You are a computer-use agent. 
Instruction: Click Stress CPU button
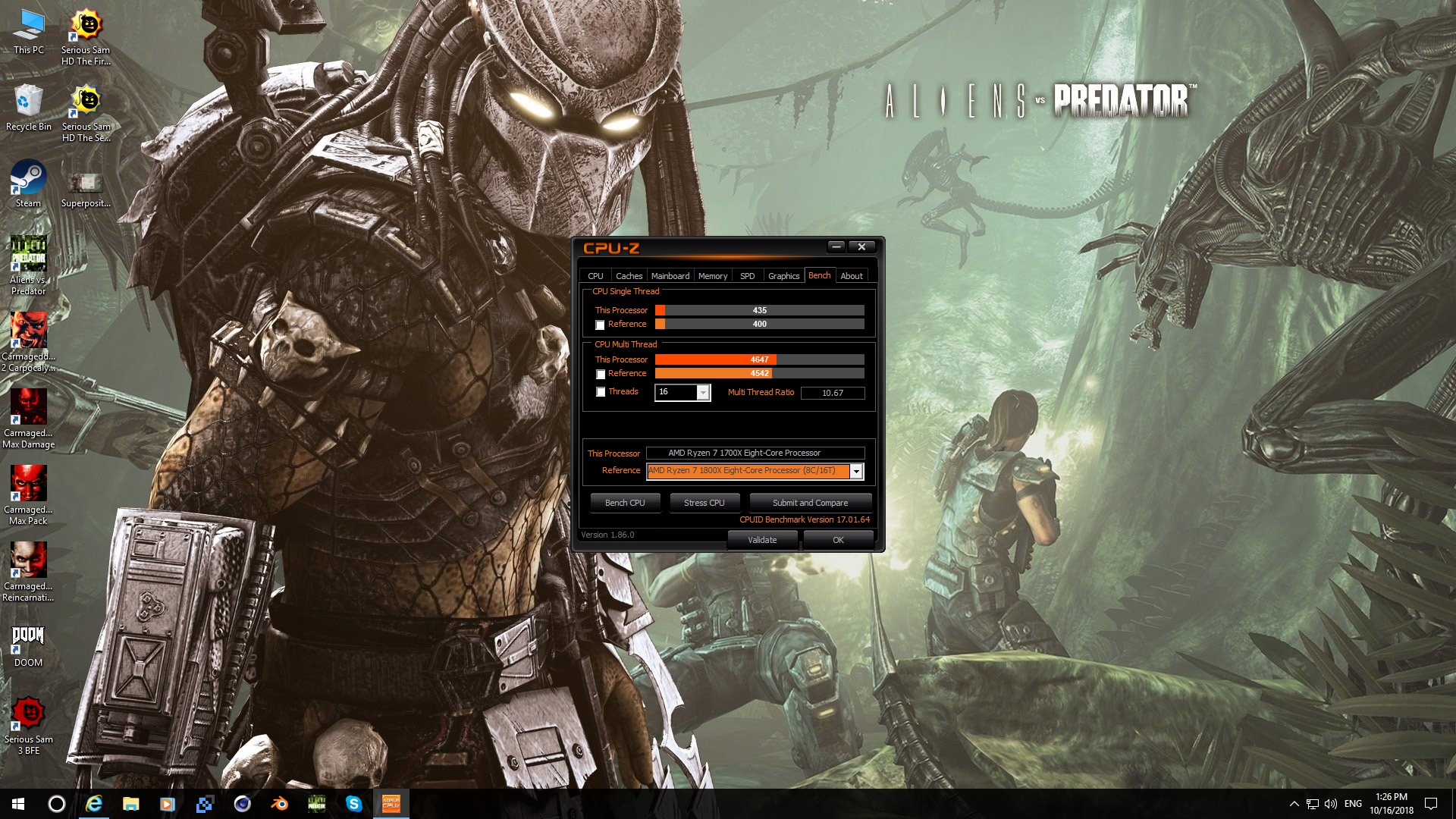(x=704, y=503)
